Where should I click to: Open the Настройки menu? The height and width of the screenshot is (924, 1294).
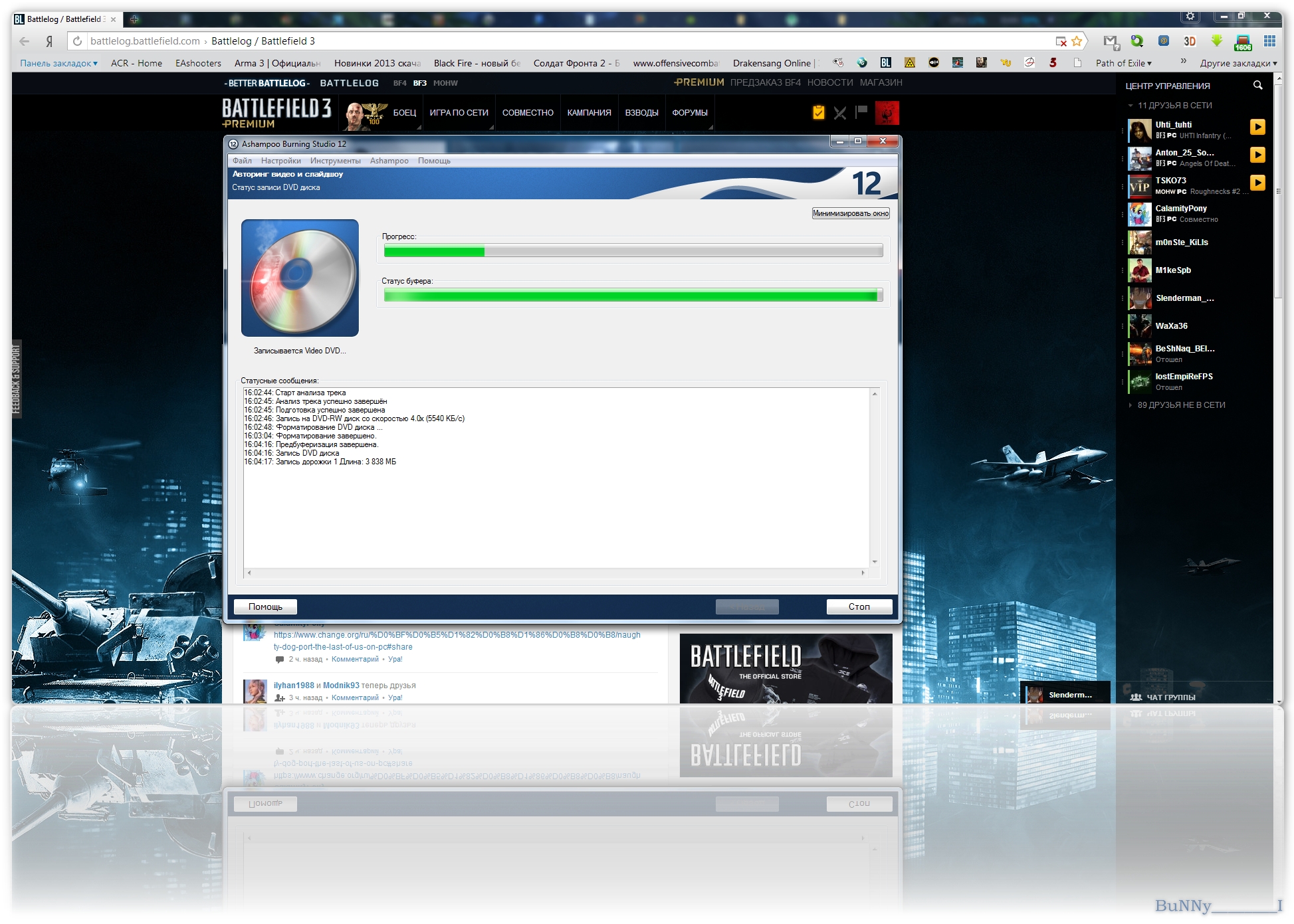[x=280, y=161]
